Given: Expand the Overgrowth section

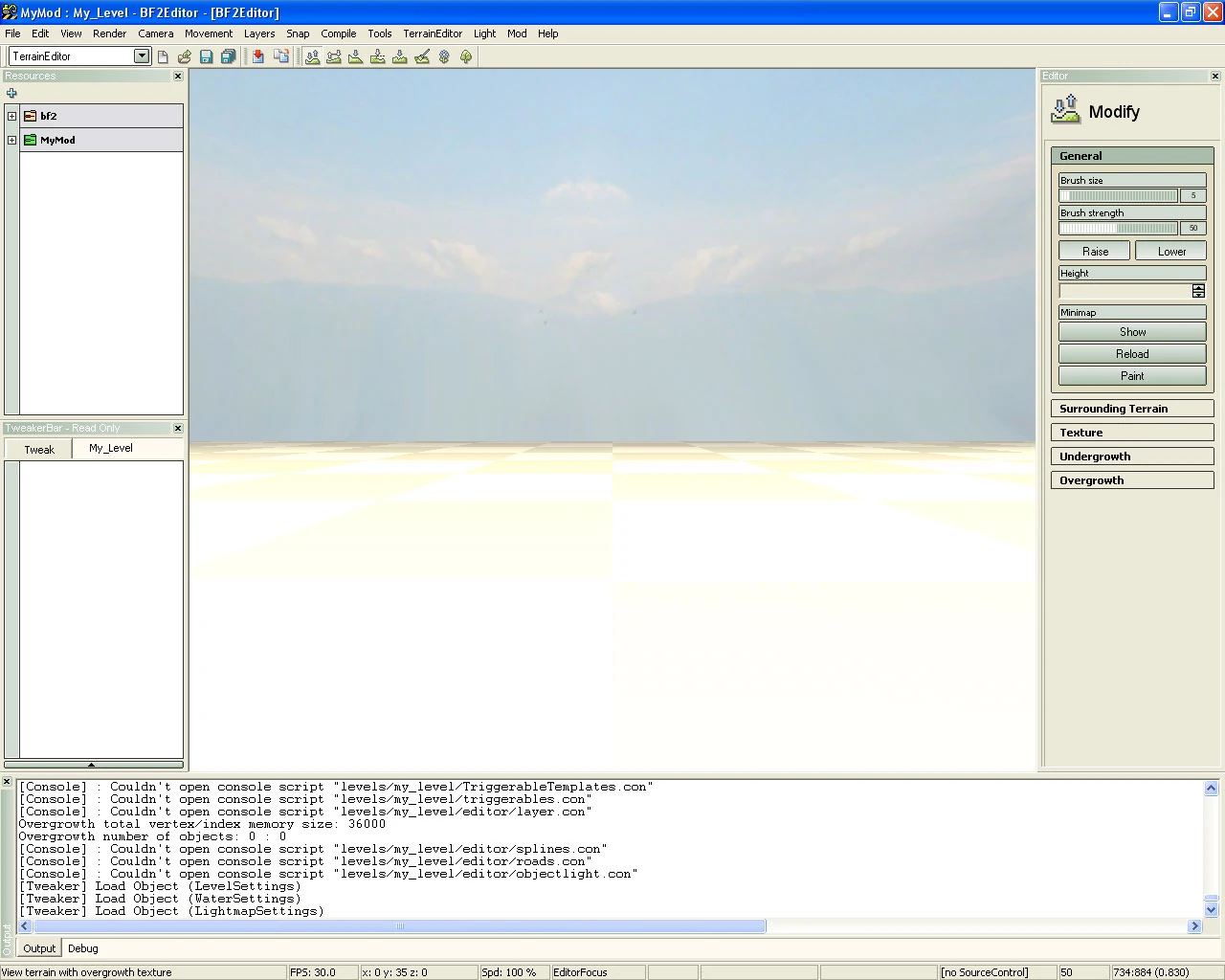Looking at the screenshot, I should coord(1132,480).
